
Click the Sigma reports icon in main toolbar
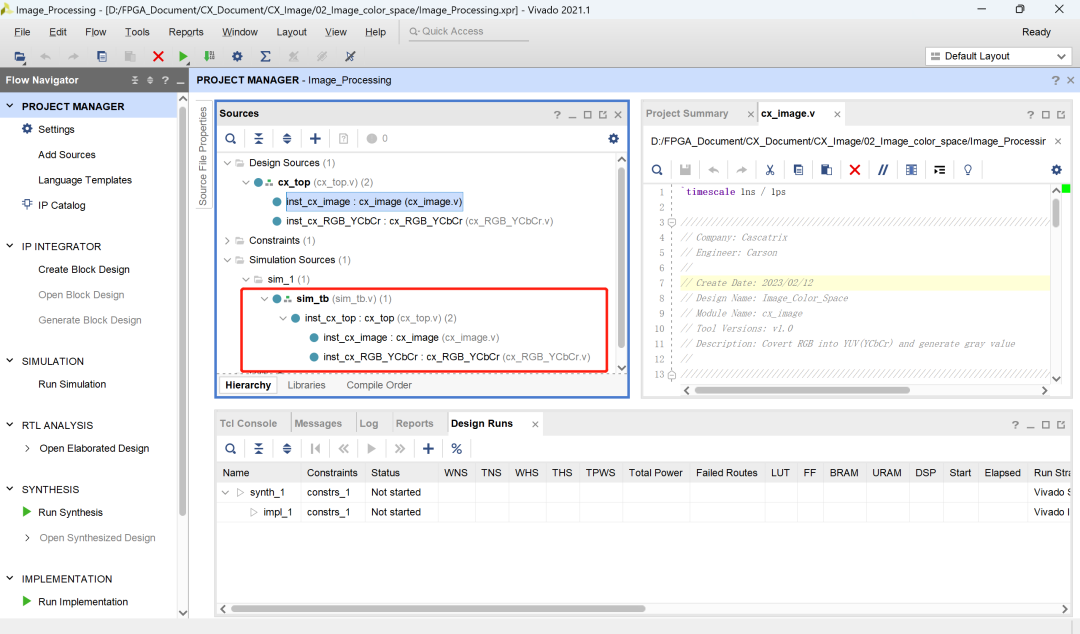tap(265, 57)
